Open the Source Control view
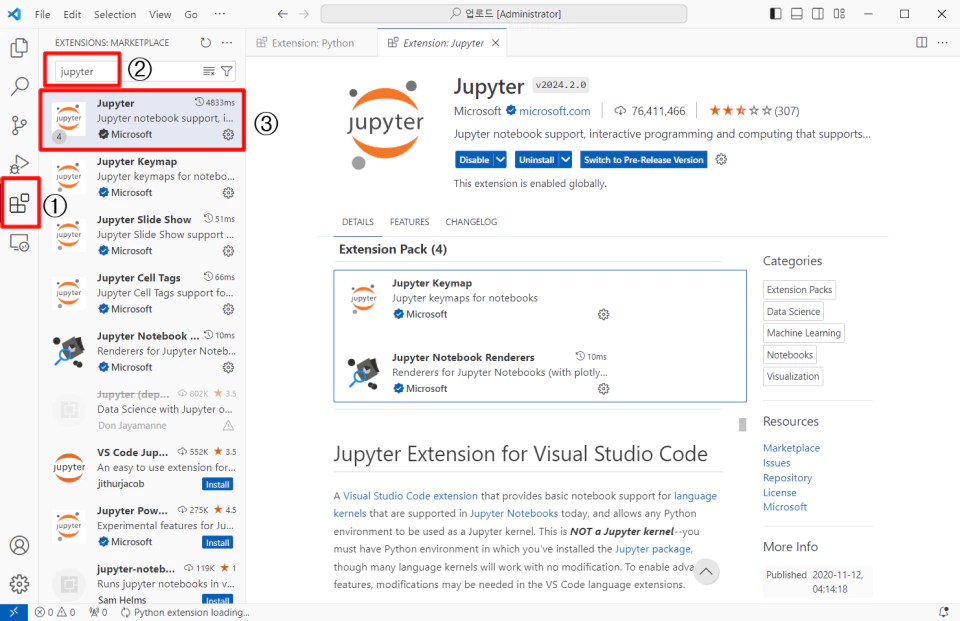960x621 pixels. click(x=19, y=126)
